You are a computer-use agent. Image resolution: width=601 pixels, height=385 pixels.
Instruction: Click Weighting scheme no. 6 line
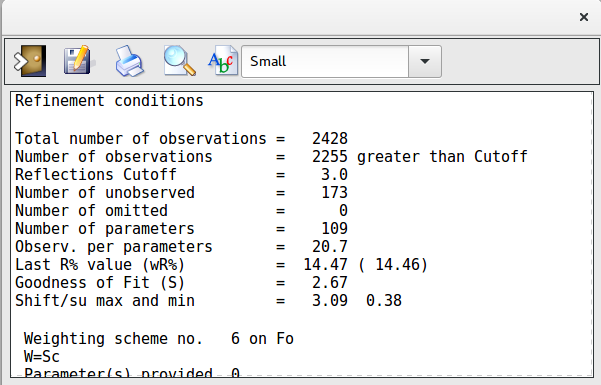click(159, 339)
